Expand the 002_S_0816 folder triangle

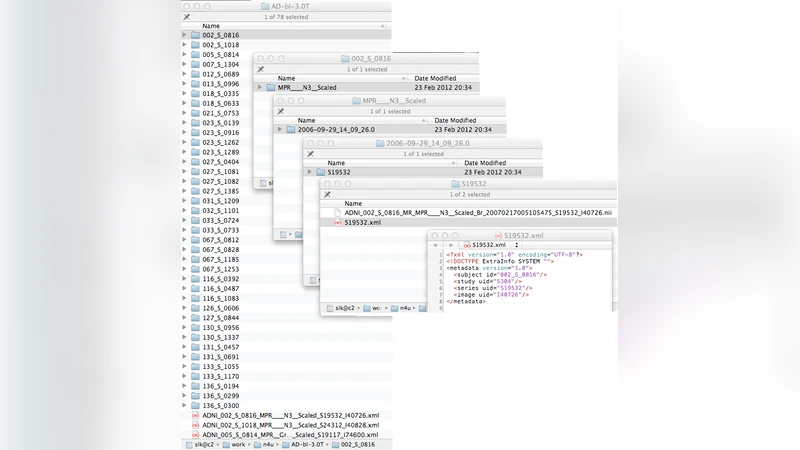tap(185, 35)
